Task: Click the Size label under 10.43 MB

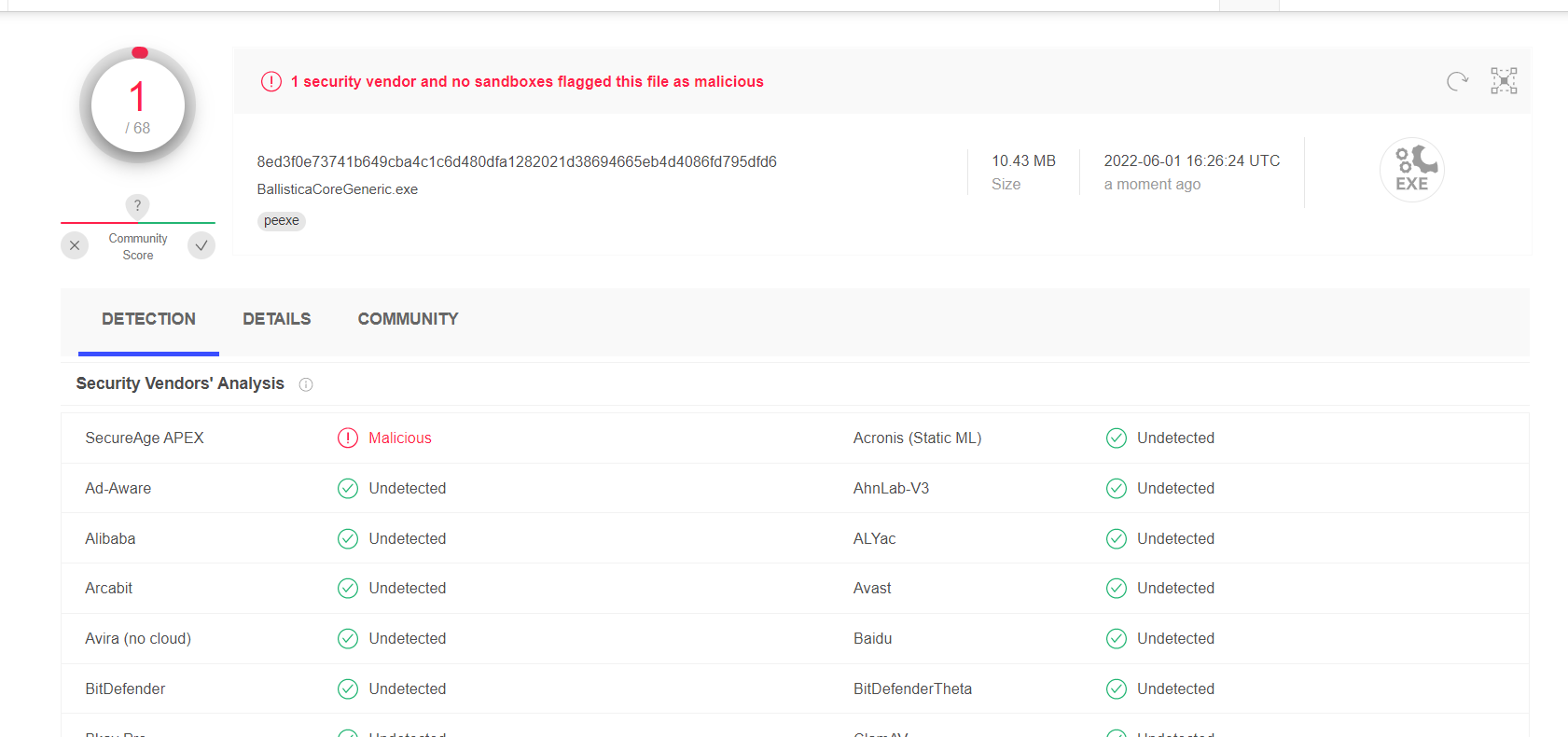Action: coord(1006,185)
